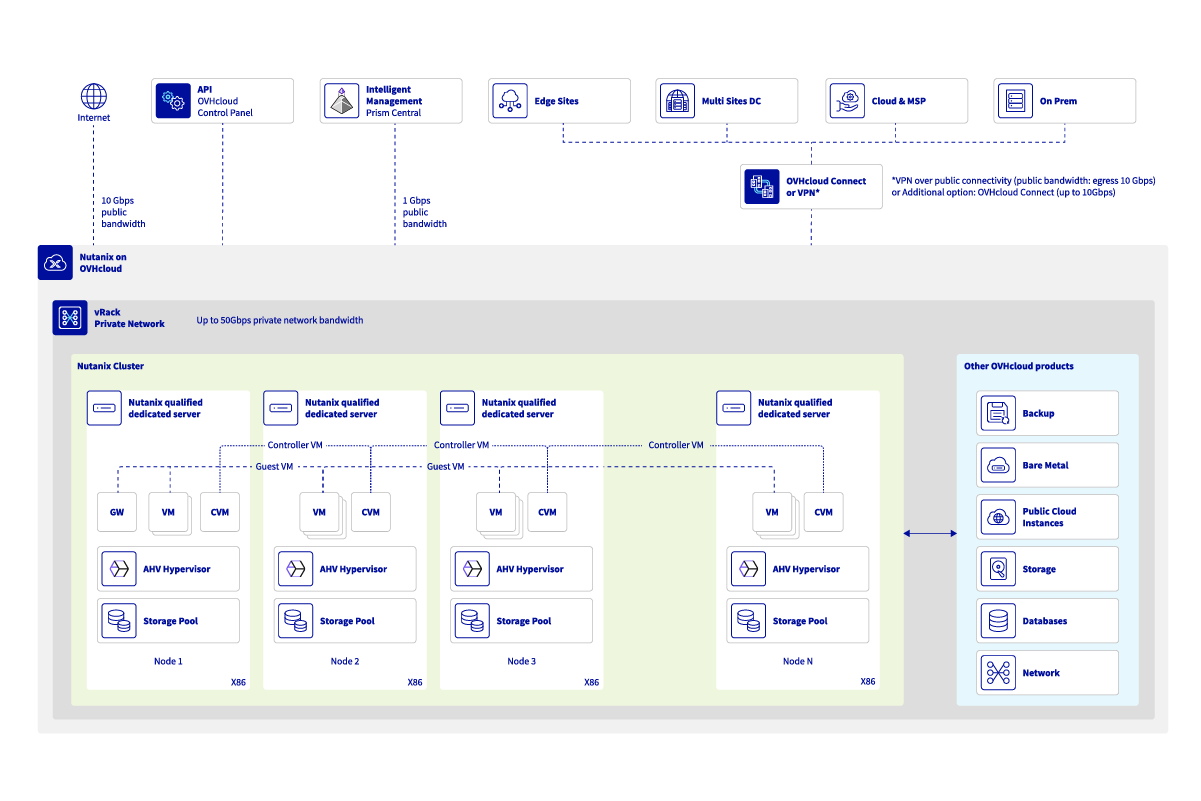Image resolution: width=1201 pixels, height=801 pixels.
Task: Click the double-headed arrow between cluster and products
Action: tap(930, 534)
